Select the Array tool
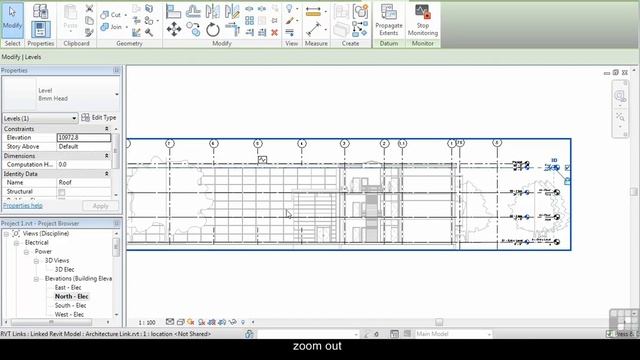This screenshot has height=360, width=640. [x=249, y=20]
